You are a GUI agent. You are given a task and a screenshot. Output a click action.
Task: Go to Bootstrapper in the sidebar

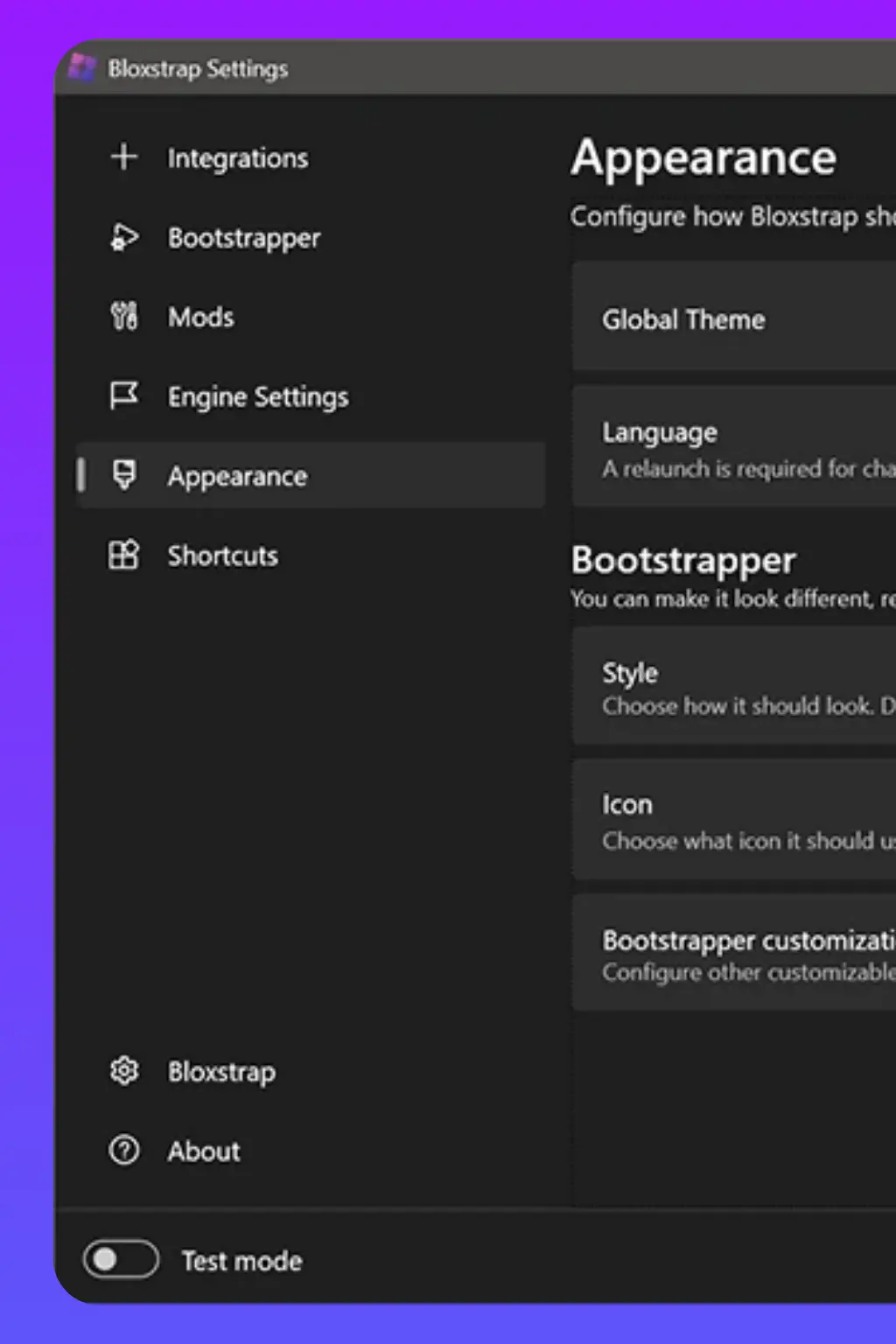[311, 237]
